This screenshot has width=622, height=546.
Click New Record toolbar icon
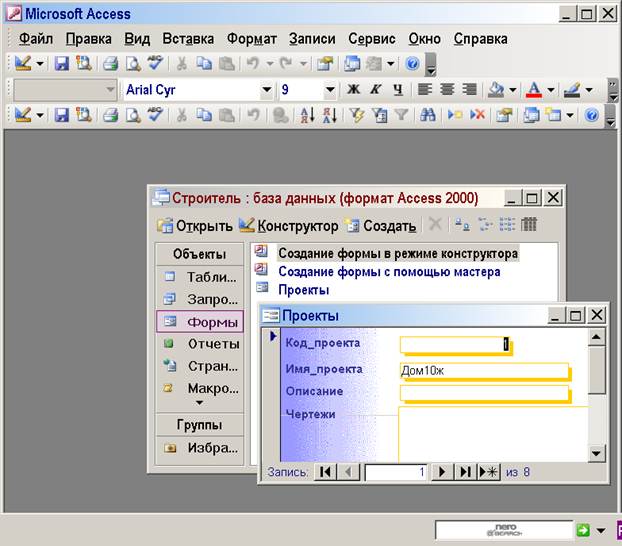[x=455, y=115]
